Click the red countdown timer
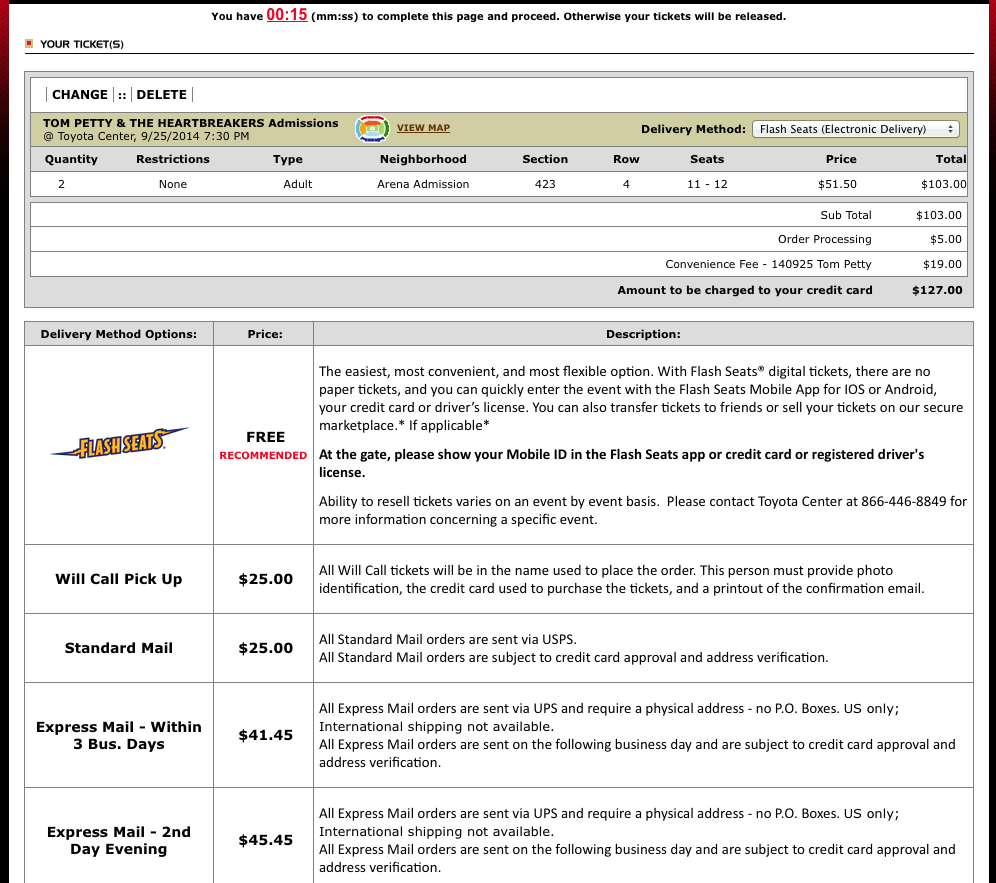Image resolution: width=996 pixels, height=883 pixels. click(x=286, y=16)
